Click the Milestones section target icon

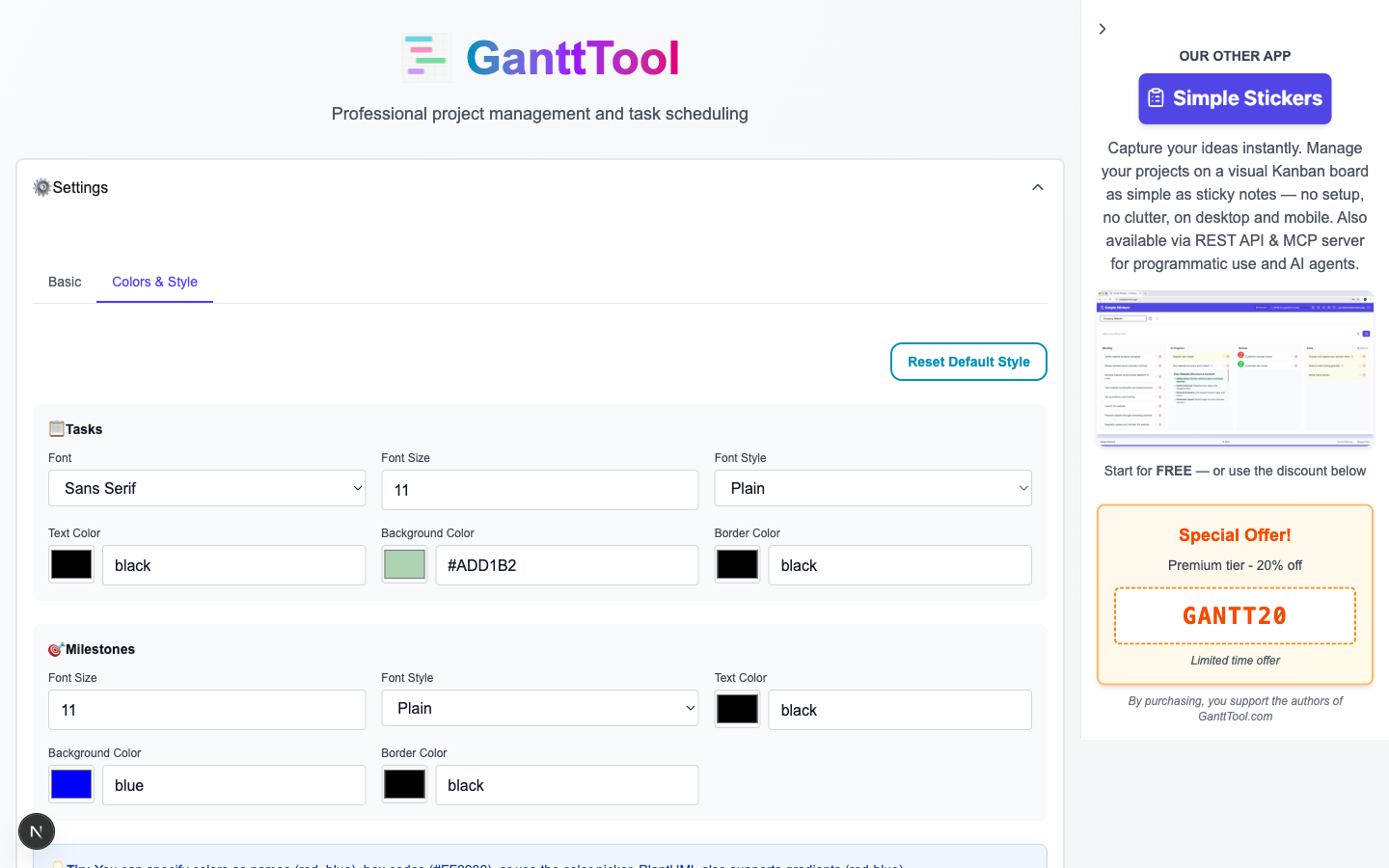(x=57, y=649)
